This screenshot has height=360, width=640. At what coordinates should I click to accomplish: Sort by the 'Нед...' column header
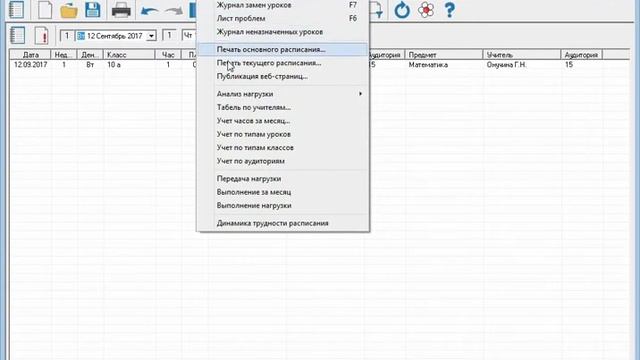[x=64, y=55]
